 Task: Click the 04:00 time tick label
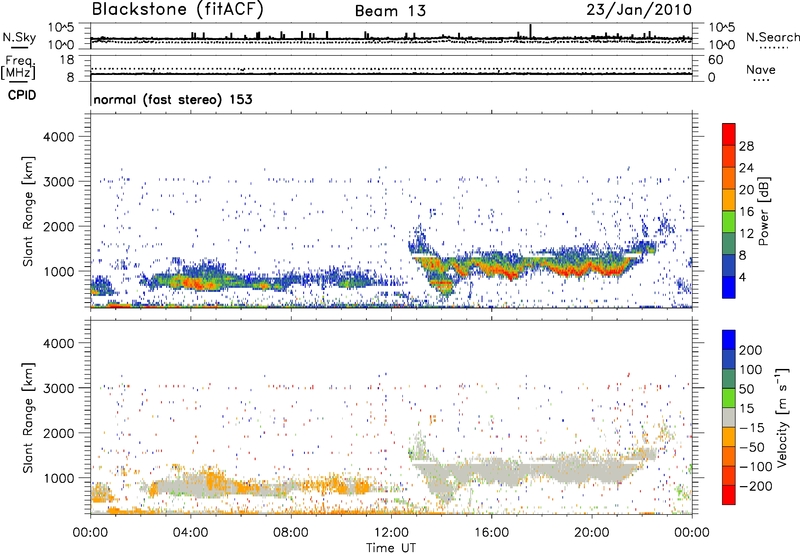tap(190, 533)
